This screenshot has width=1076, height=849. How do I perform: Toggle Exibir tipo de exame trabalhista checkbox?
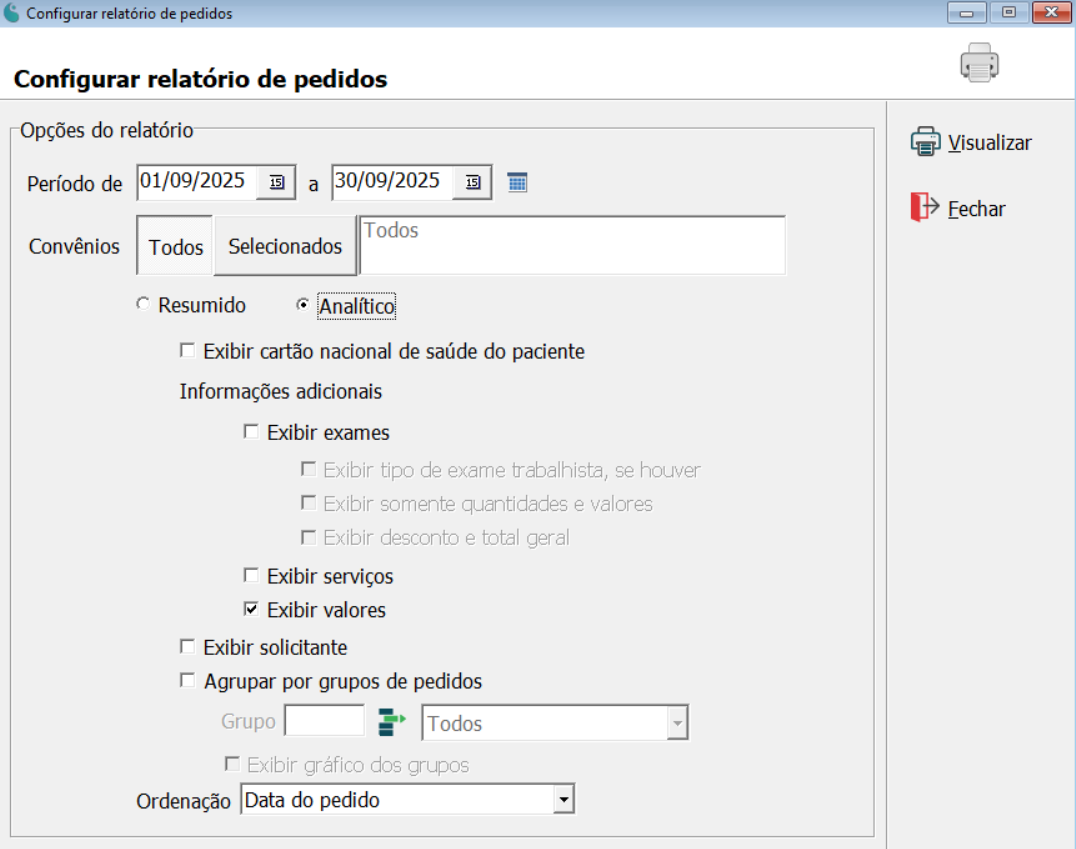point(309,469)
